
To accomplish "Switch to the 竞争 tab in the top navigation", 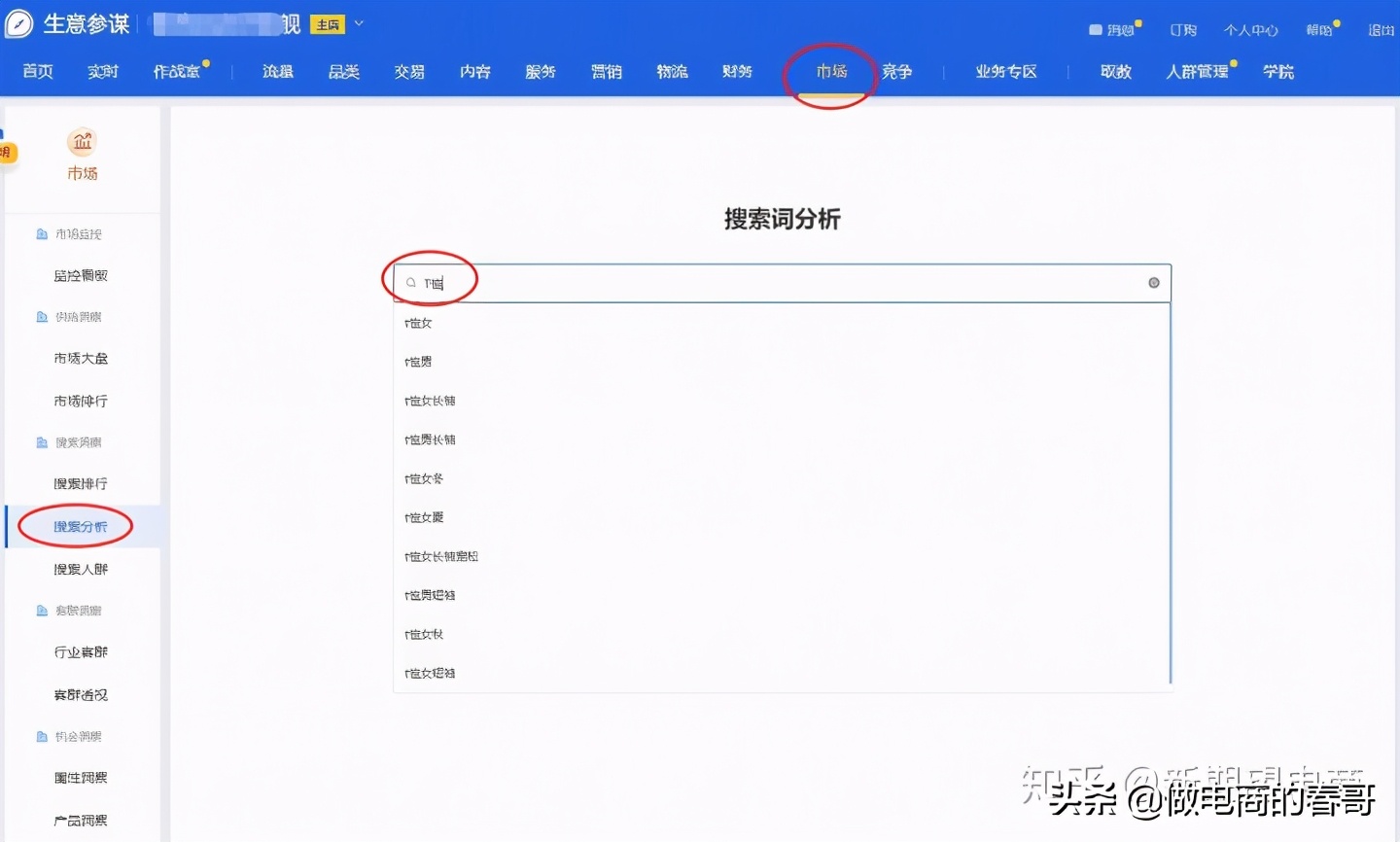I will click(x=897, y=71).
